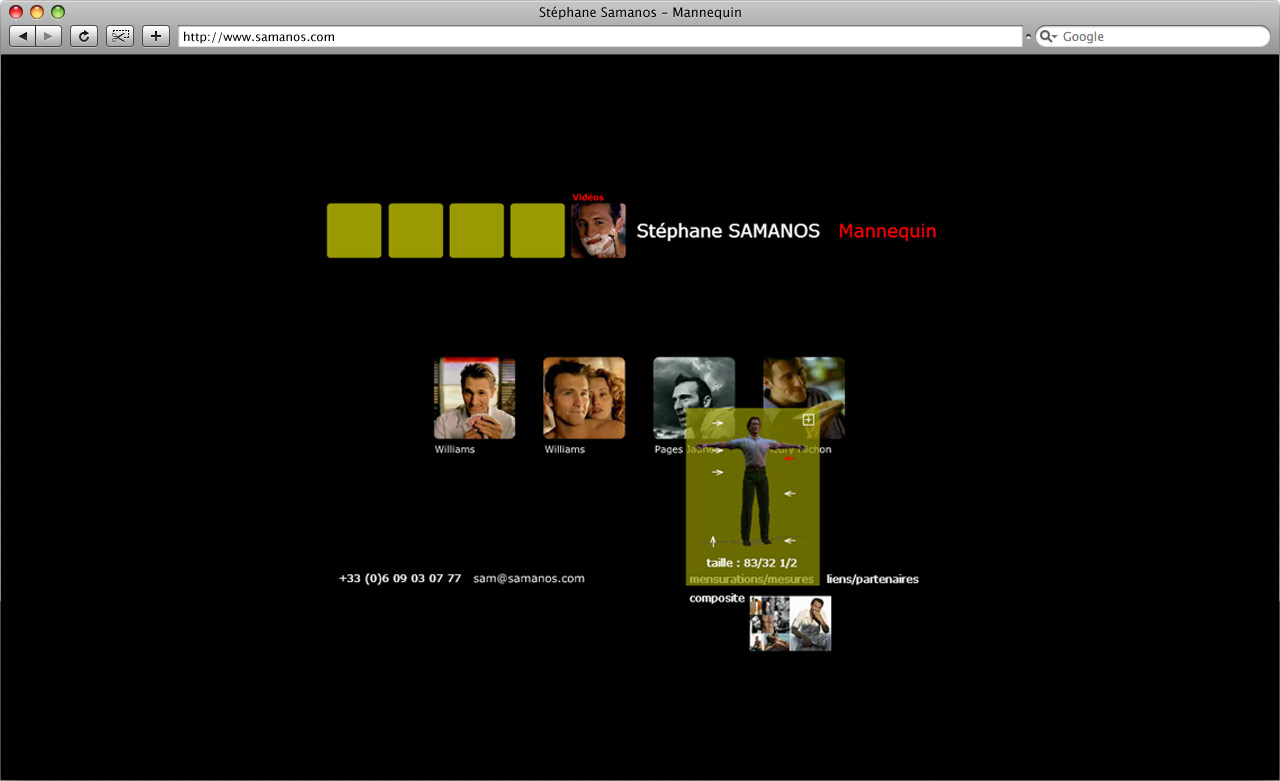Go forward to the next page
1280x781 pixels.
49,36
